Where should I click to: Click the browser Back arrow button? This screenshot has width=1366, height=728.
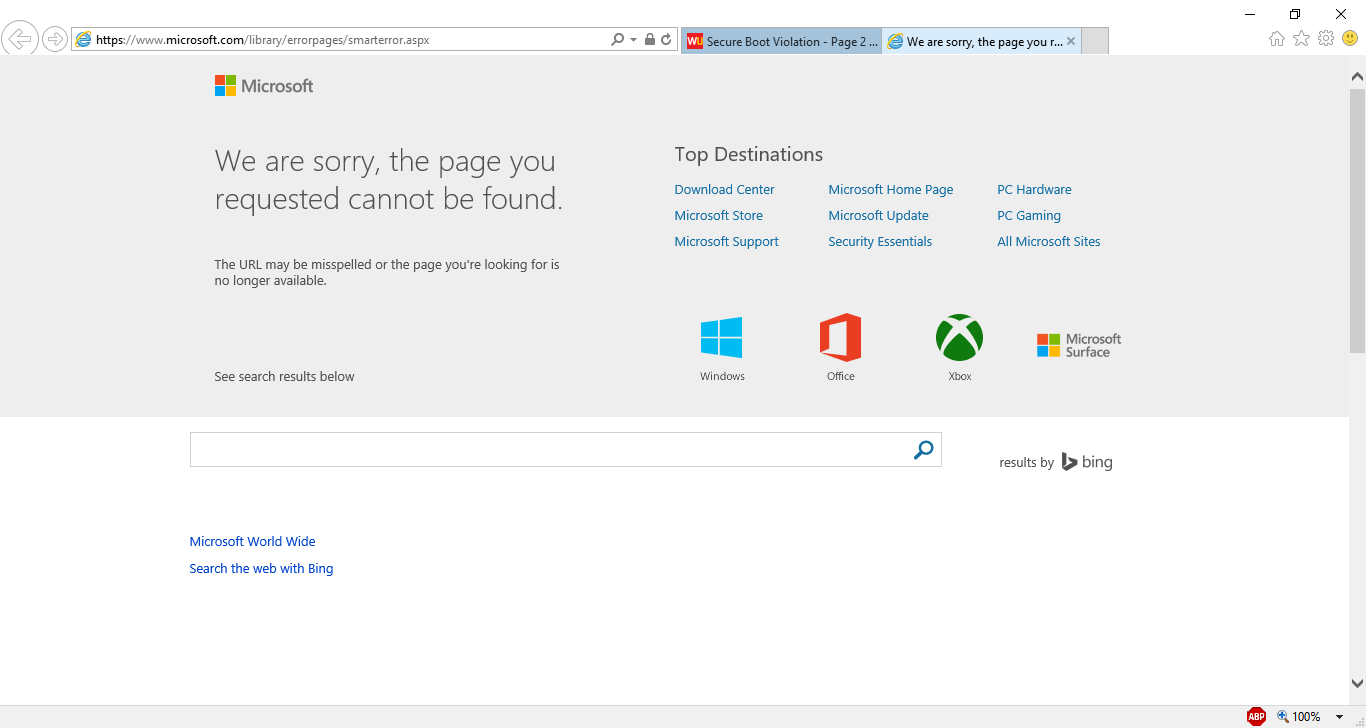20,39
